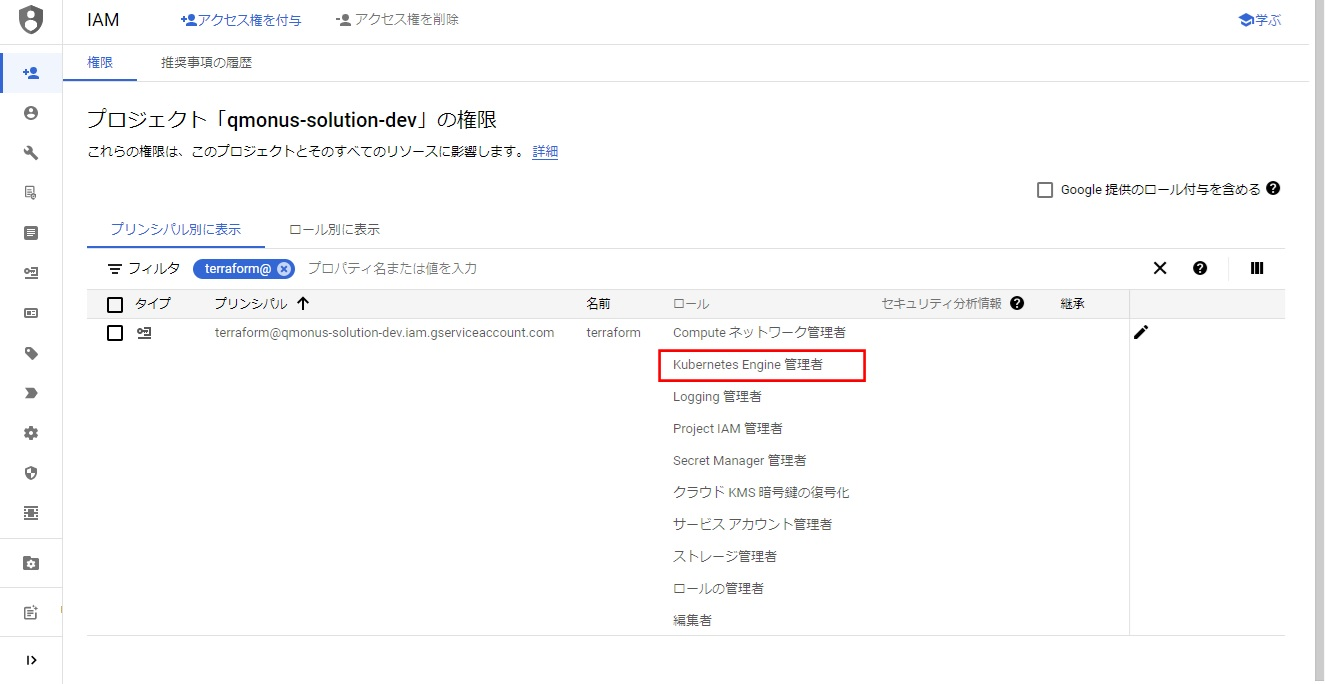This screenshot has width=1325, height=684.
Task: Select the terraform service account row checkbox
Action: point(115,333)
